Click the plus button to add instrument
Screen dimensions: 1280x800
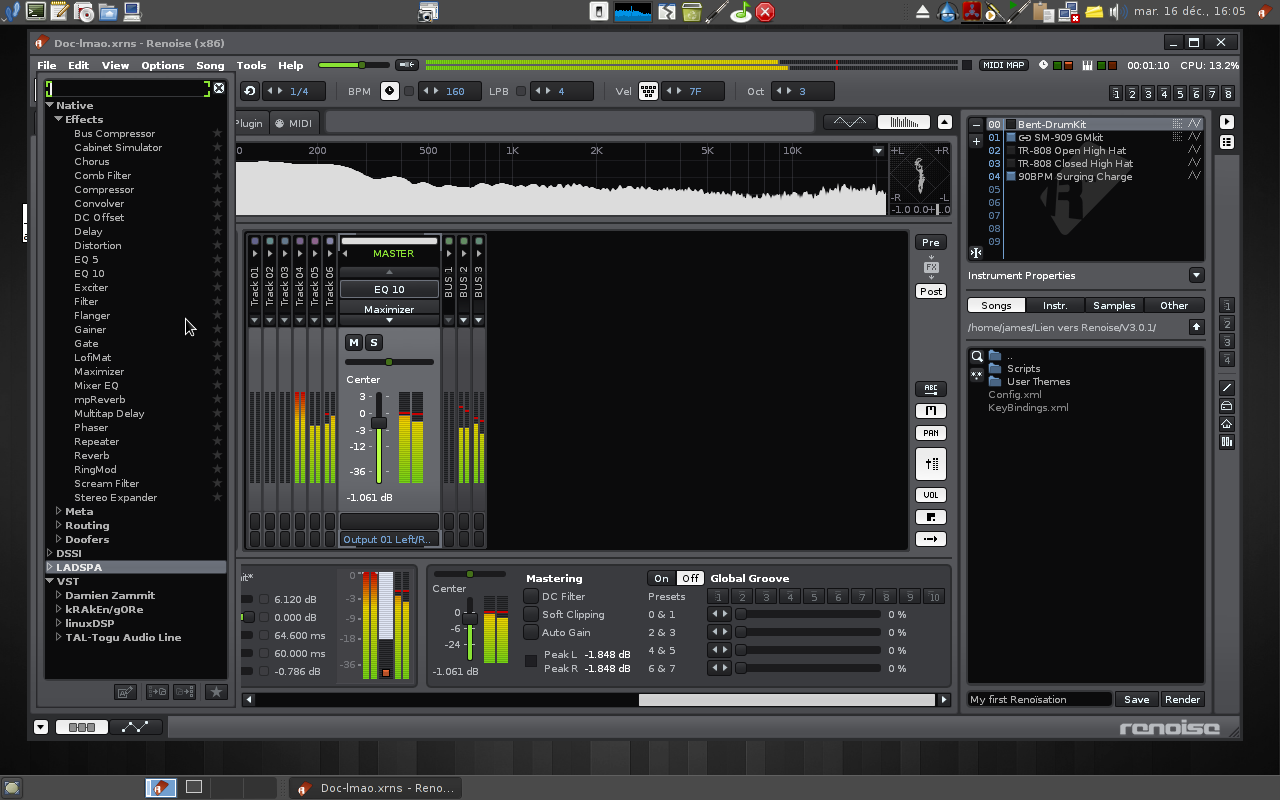pos(976,141)
